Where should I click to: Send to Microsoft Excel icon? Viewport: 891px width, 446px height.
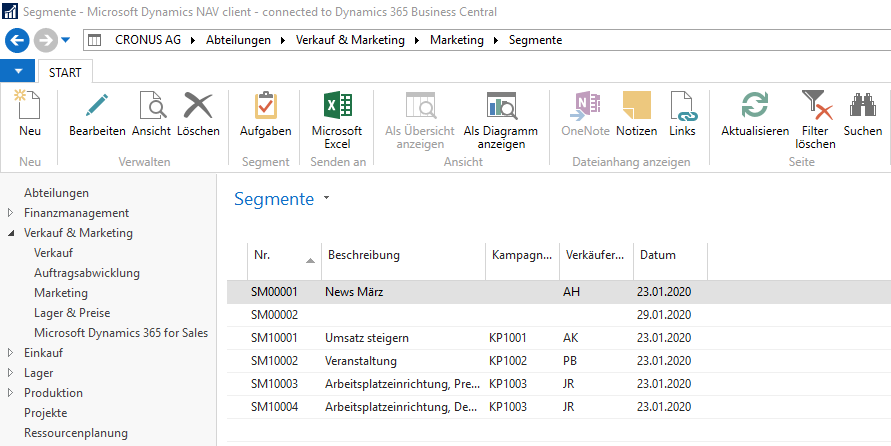coord(337,105)
